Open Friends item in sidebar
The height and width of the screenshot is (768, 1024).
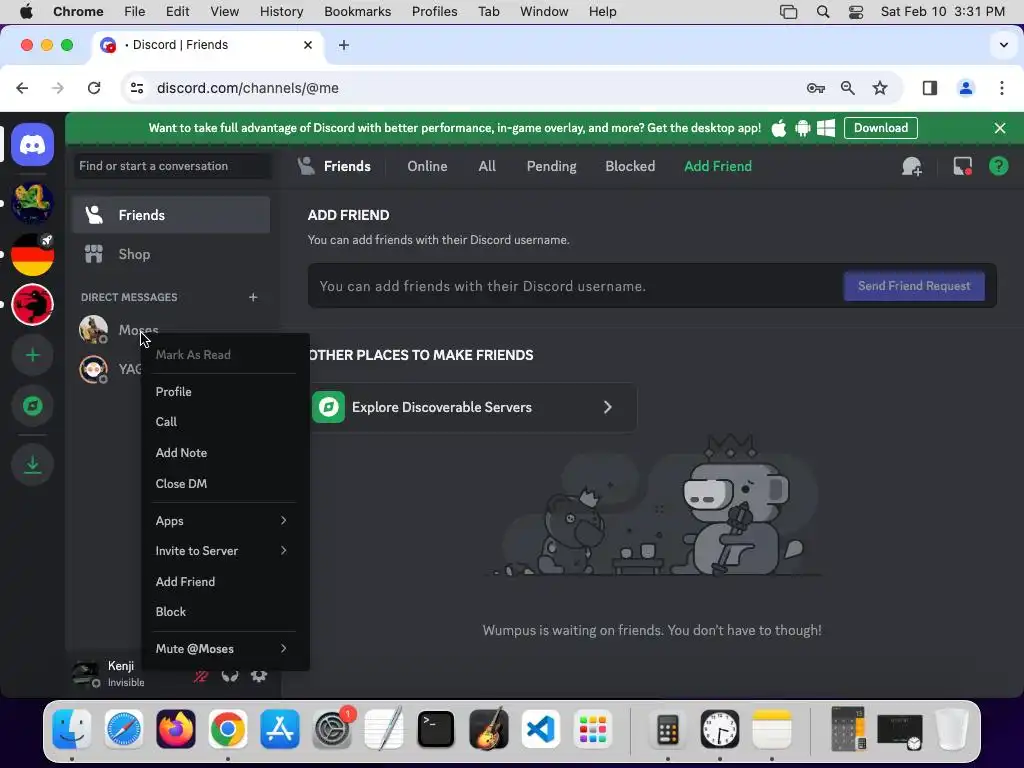point(170,215)
